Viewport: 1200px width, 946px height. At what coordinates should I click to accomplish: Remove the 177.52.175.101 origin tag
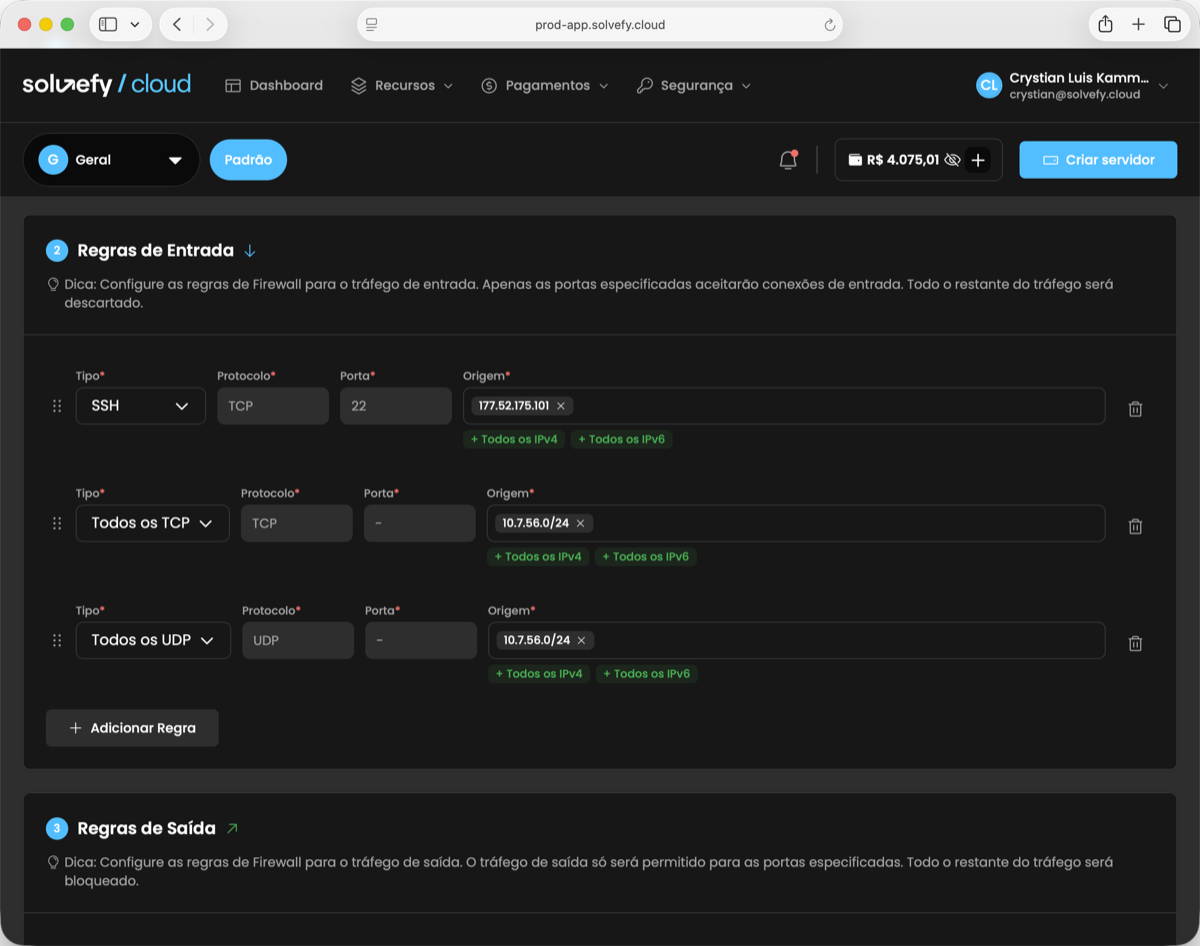(561, 406)
